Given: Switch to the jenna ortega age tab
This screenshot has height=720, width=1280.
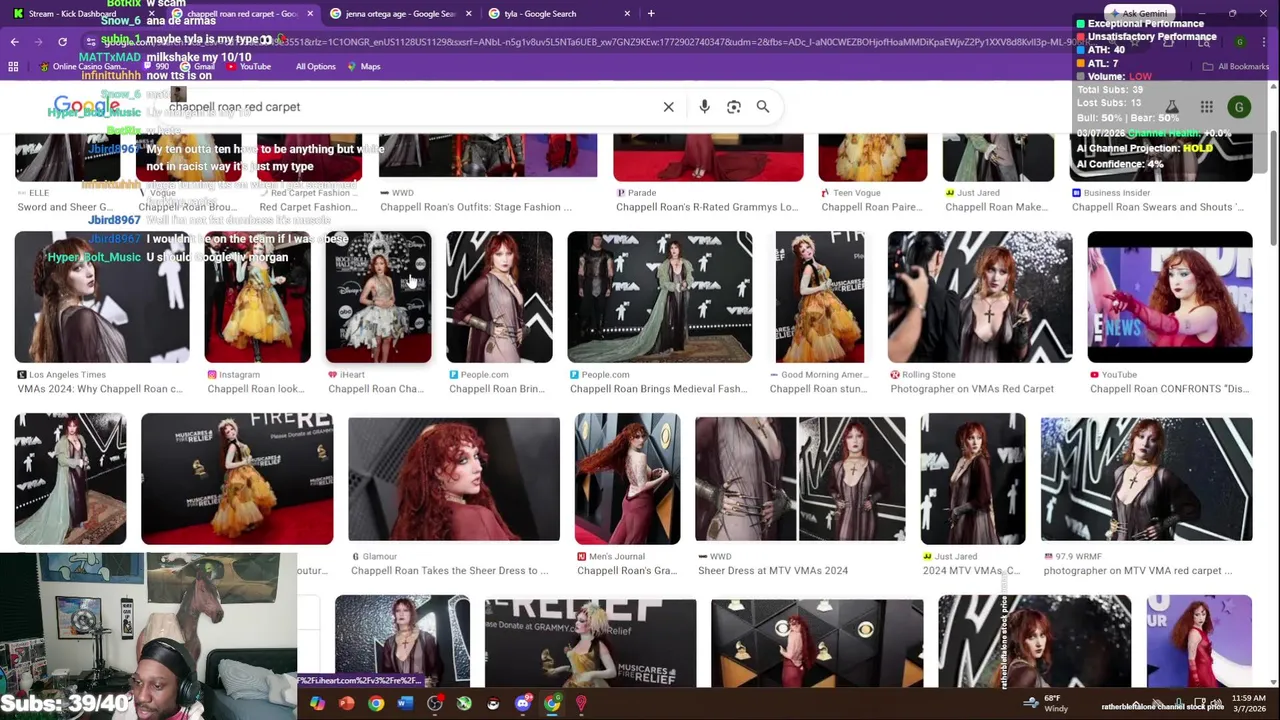Looking at the screenshot, I should click(x=400, y=14).
